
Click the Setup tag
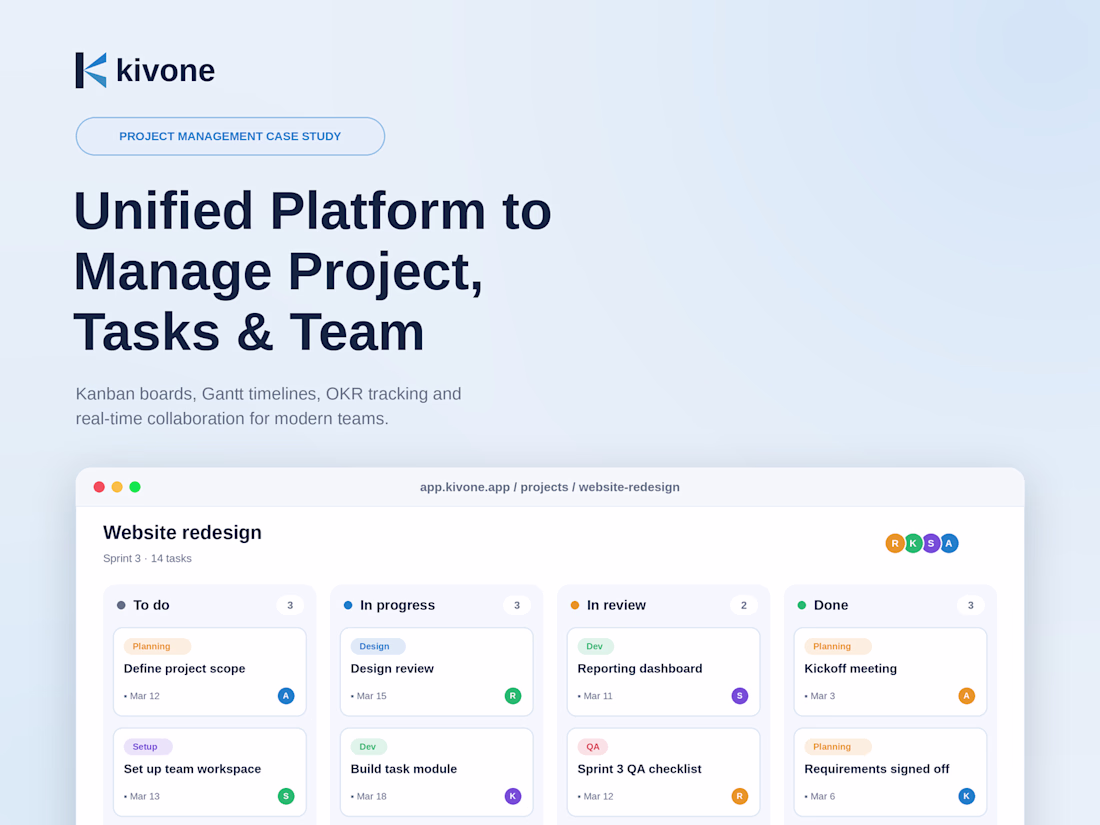(148, 746)
